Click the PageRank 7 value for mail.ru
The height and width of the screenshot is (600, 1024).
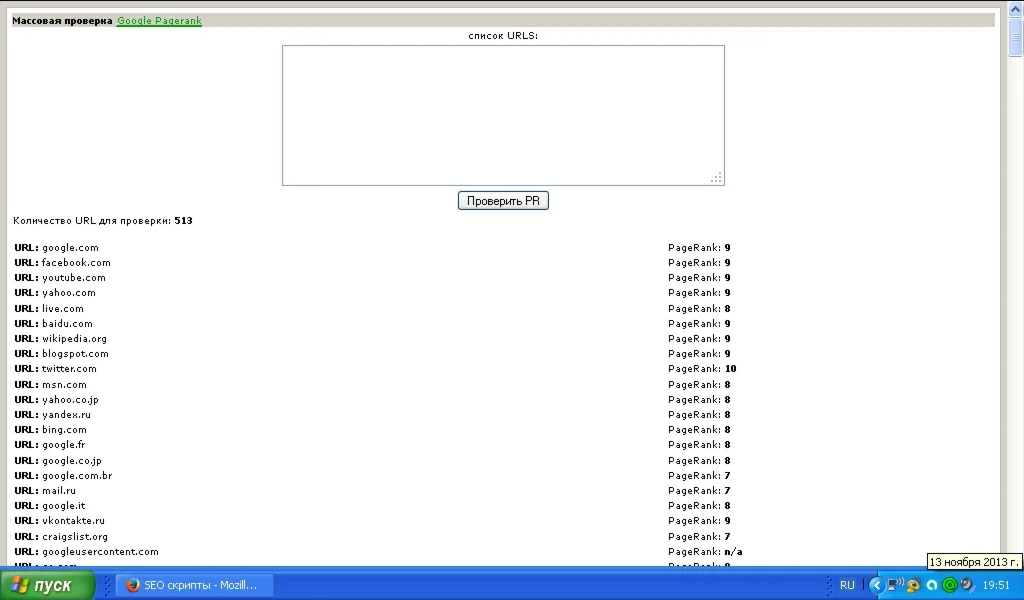[728, 491]
